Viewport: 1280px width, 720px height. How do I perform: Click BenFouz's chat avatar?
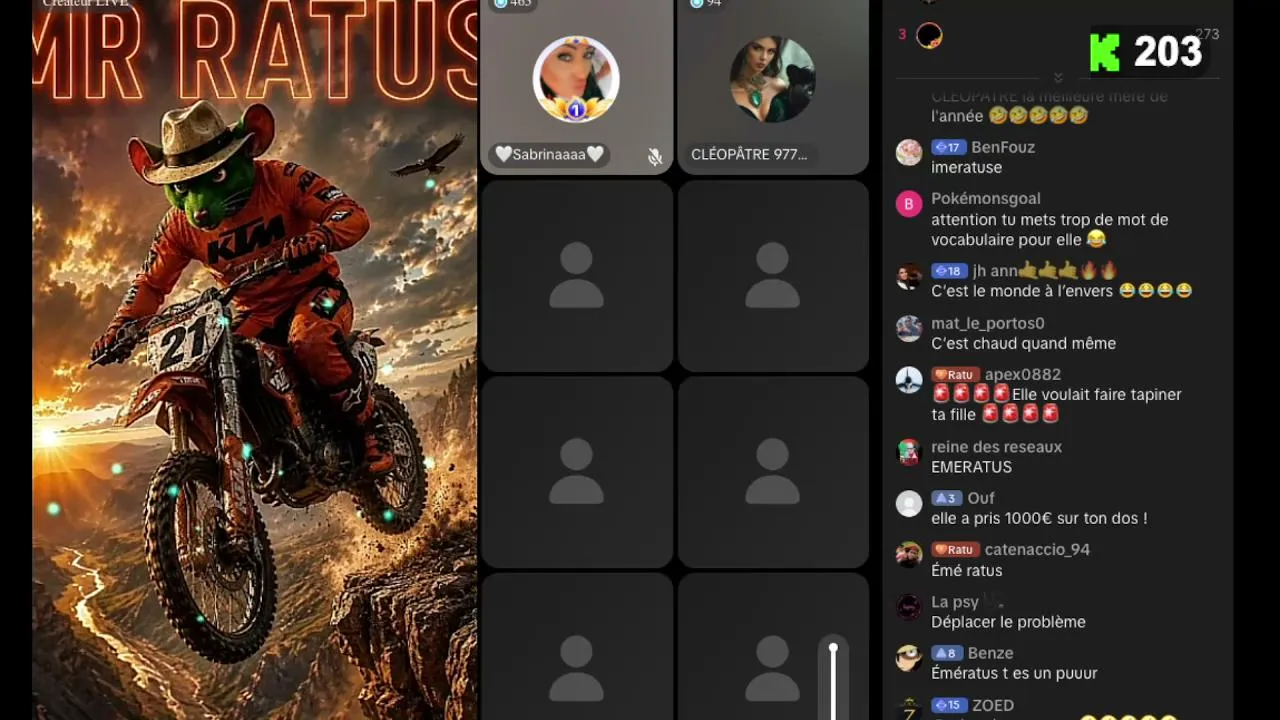point(909,152)
